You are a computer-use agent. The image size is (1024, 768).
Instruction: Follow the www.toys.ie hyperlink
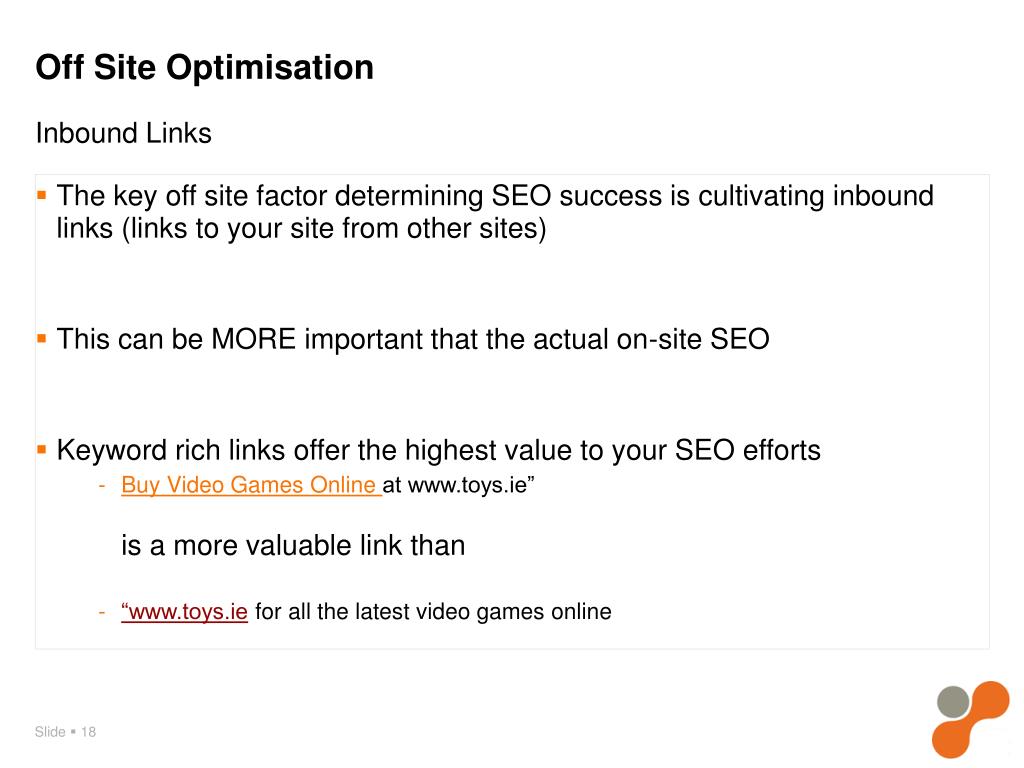coord(184,611)
